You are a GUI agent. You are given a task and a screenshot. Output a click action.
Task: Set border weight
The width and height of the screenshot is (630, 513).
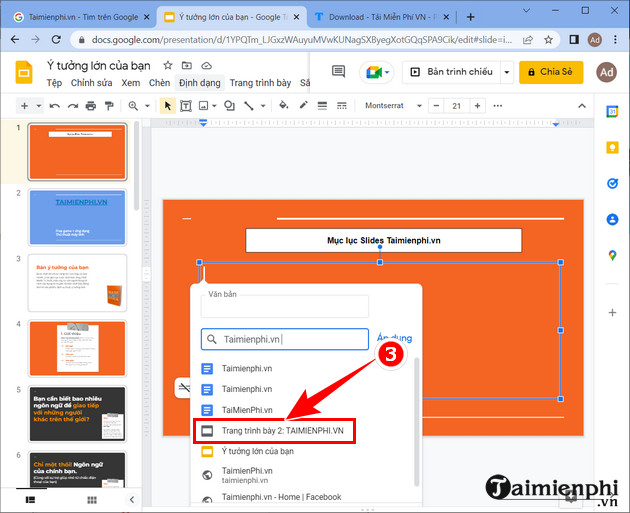pyautogui.click(x=322, y=106)
